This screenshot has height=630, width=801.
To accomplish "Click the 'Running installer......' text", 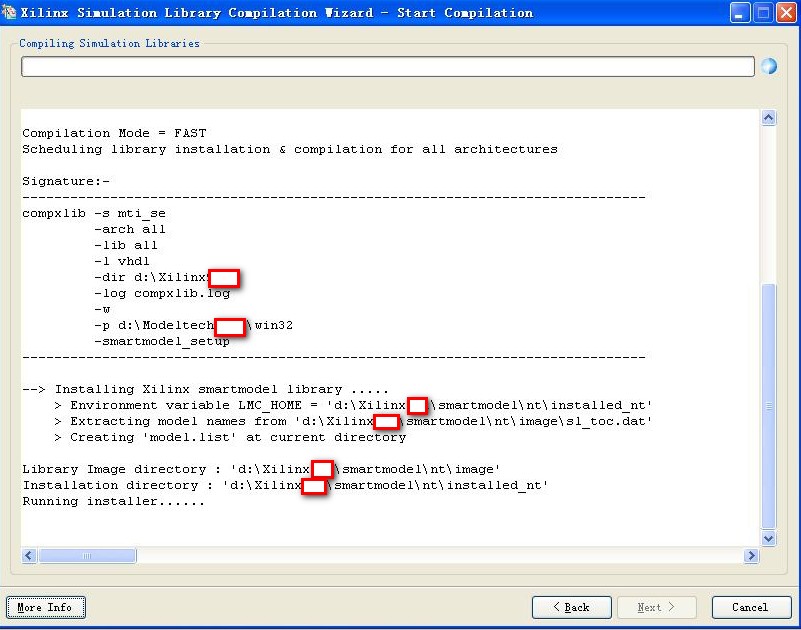I will click(x=113, y=501).
